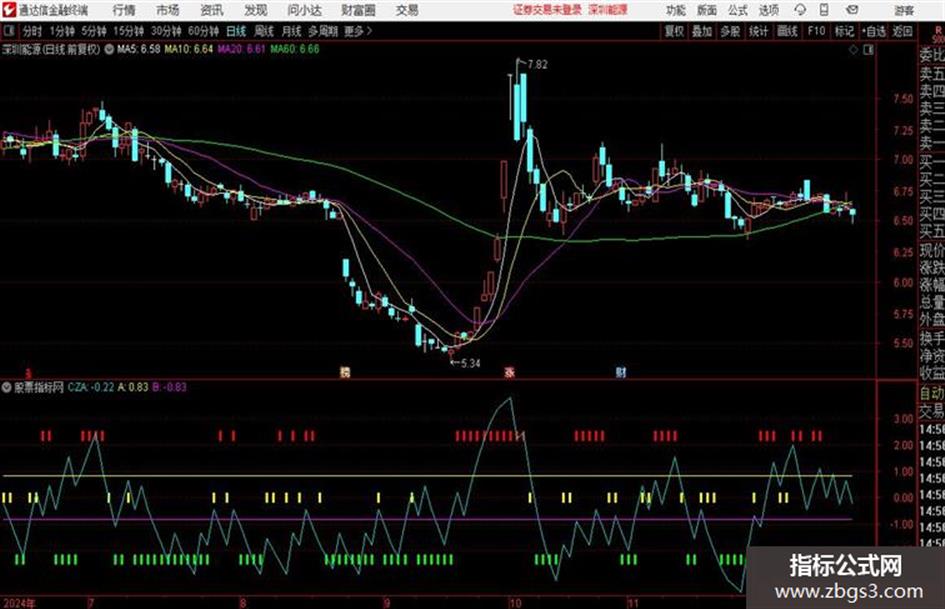The height and width of the screenshot is (609, 945).
Task: Click the 7.82 high price annotation
Action: click(538, 65)
